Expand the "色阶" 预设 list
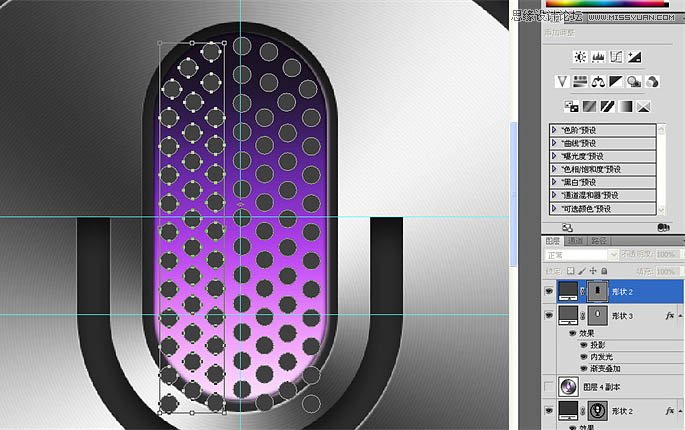 pyautogui.click(x=554, y=130)
